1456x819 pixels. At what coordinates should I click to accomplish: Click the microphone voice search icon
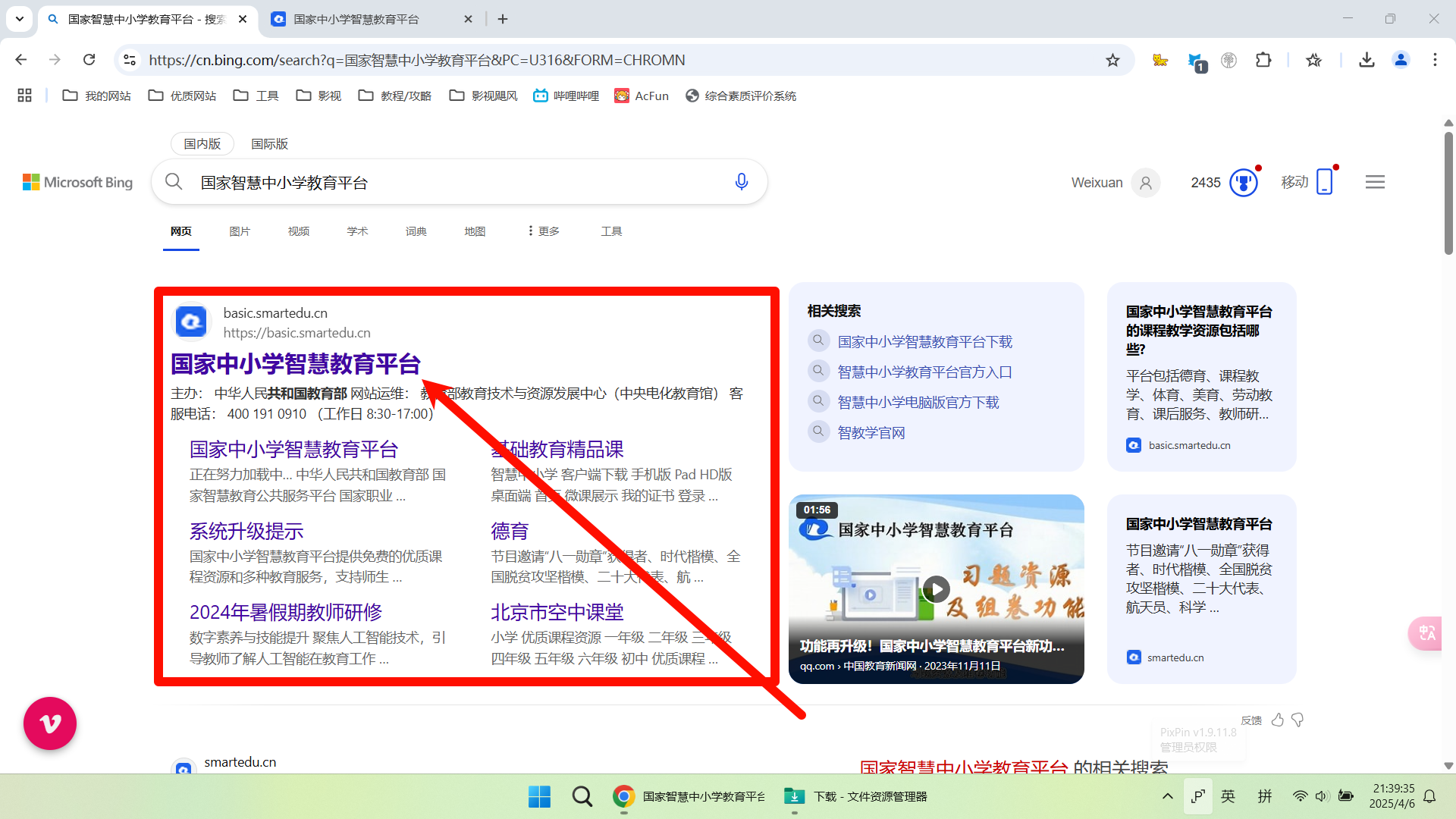[742, 182]
